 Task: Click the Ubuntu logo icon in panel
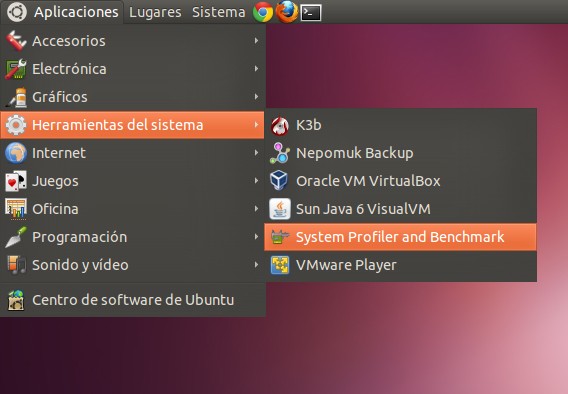[x=16, y=12]
